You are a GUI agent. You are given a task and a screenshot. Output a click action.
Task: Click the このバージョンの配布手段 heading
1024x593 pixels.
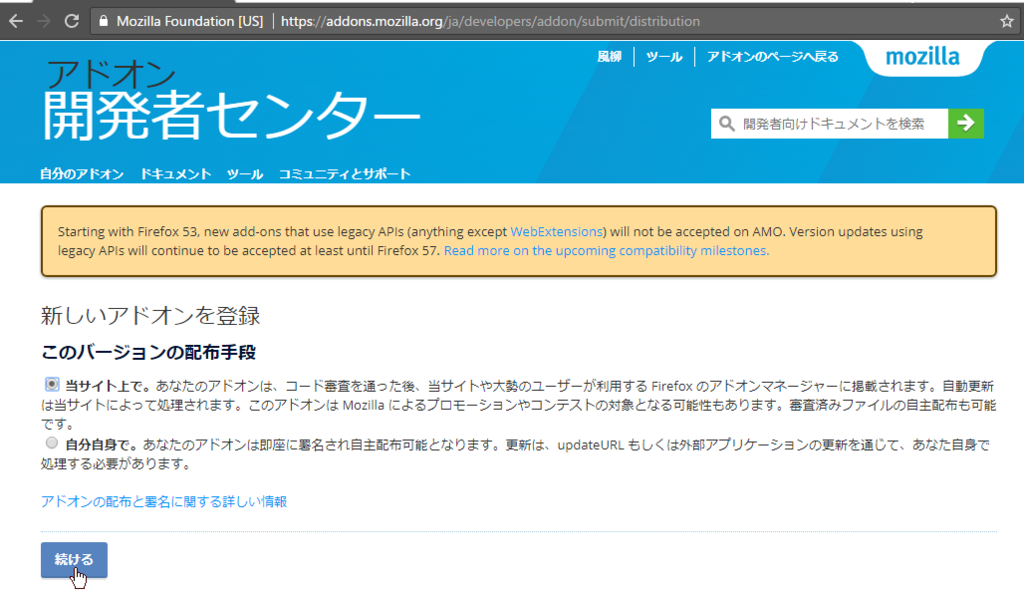[x=148, y=352]
